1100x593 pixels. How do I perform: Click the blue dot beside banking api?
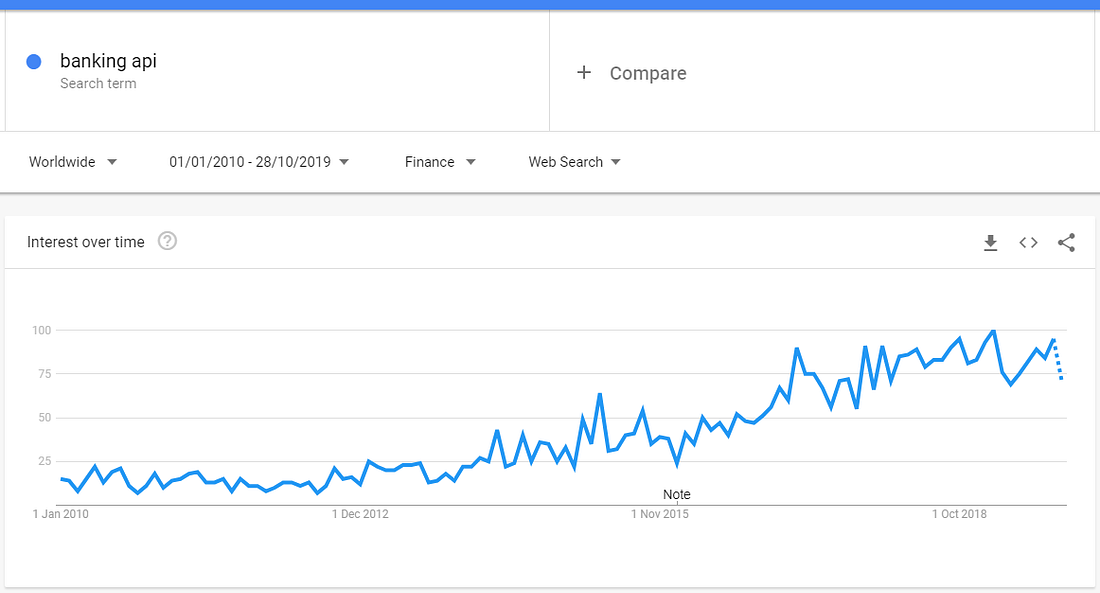[34, 62]
